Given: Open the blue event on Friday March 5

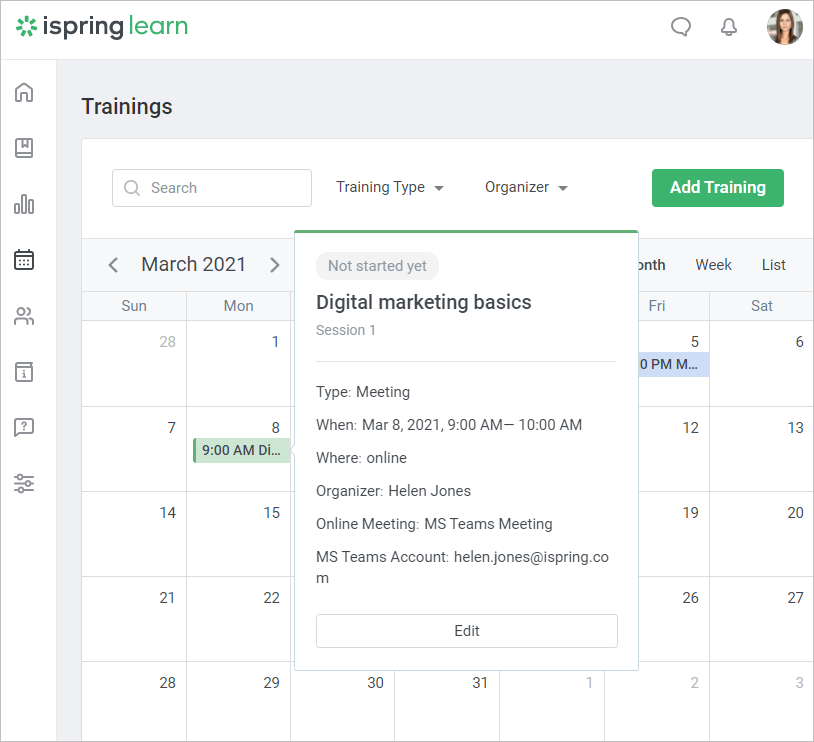Looking at the screenshot, I should click(x=672, y=364).
